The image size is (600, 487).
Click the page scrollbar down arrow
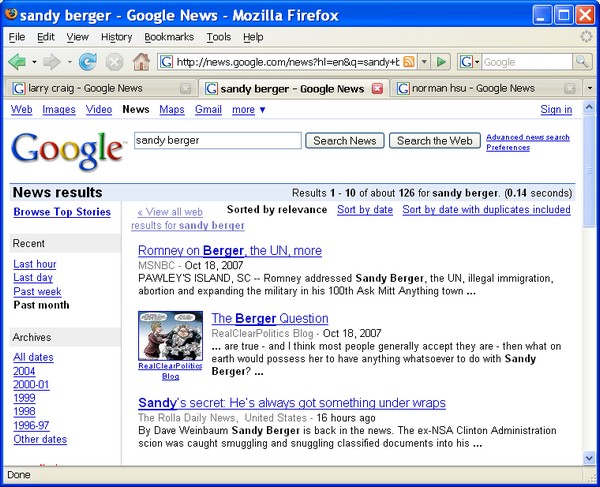click(589, 458)
